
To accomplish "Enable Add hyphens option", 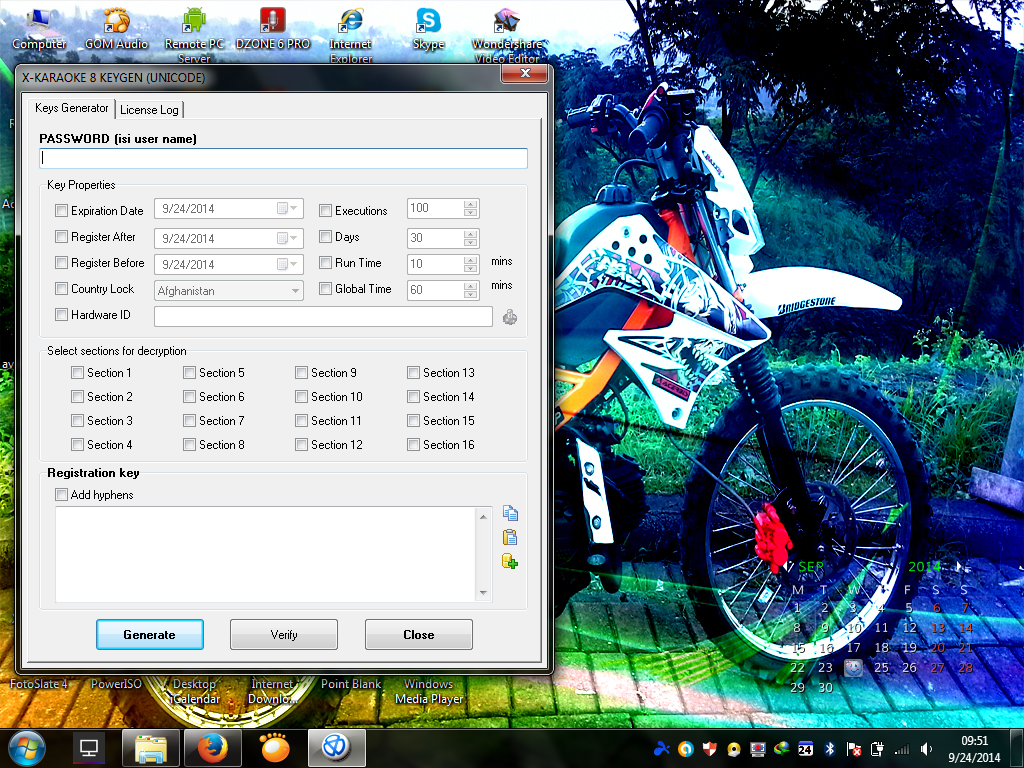I will (x=61, y=494).
